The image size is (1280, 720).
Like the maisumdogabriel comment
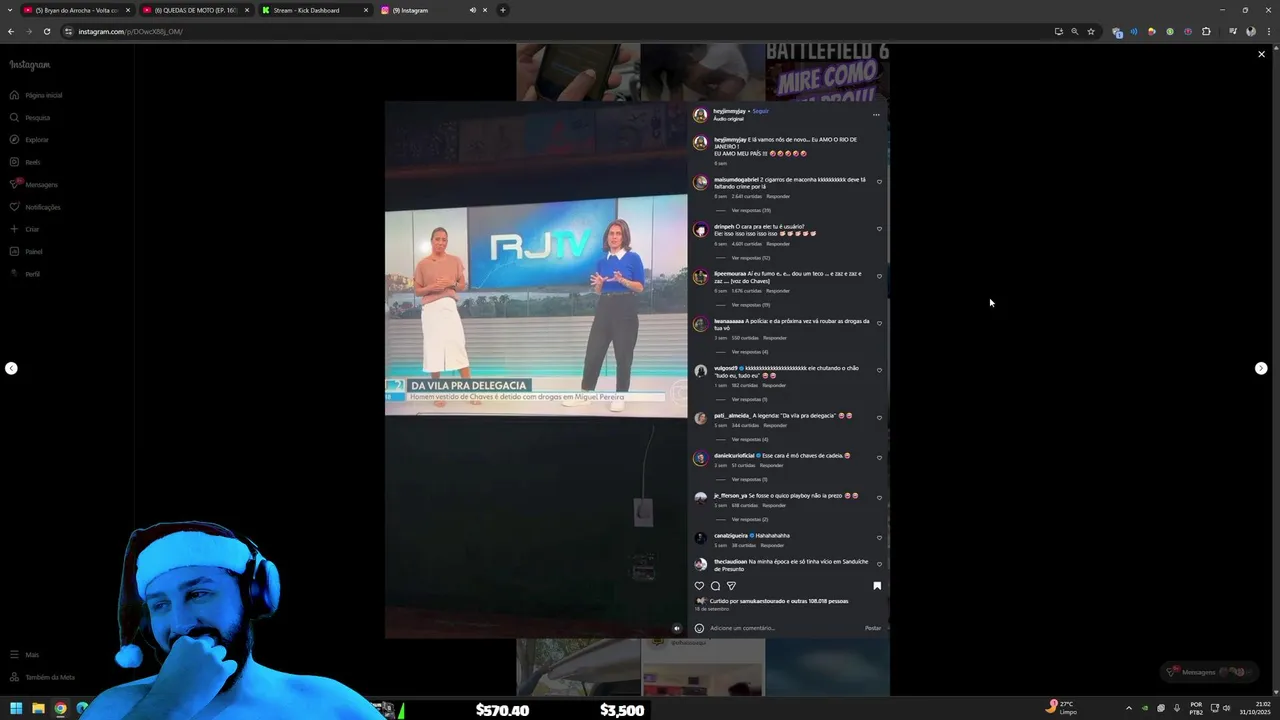pyautogui.click(x=879, y=182)
